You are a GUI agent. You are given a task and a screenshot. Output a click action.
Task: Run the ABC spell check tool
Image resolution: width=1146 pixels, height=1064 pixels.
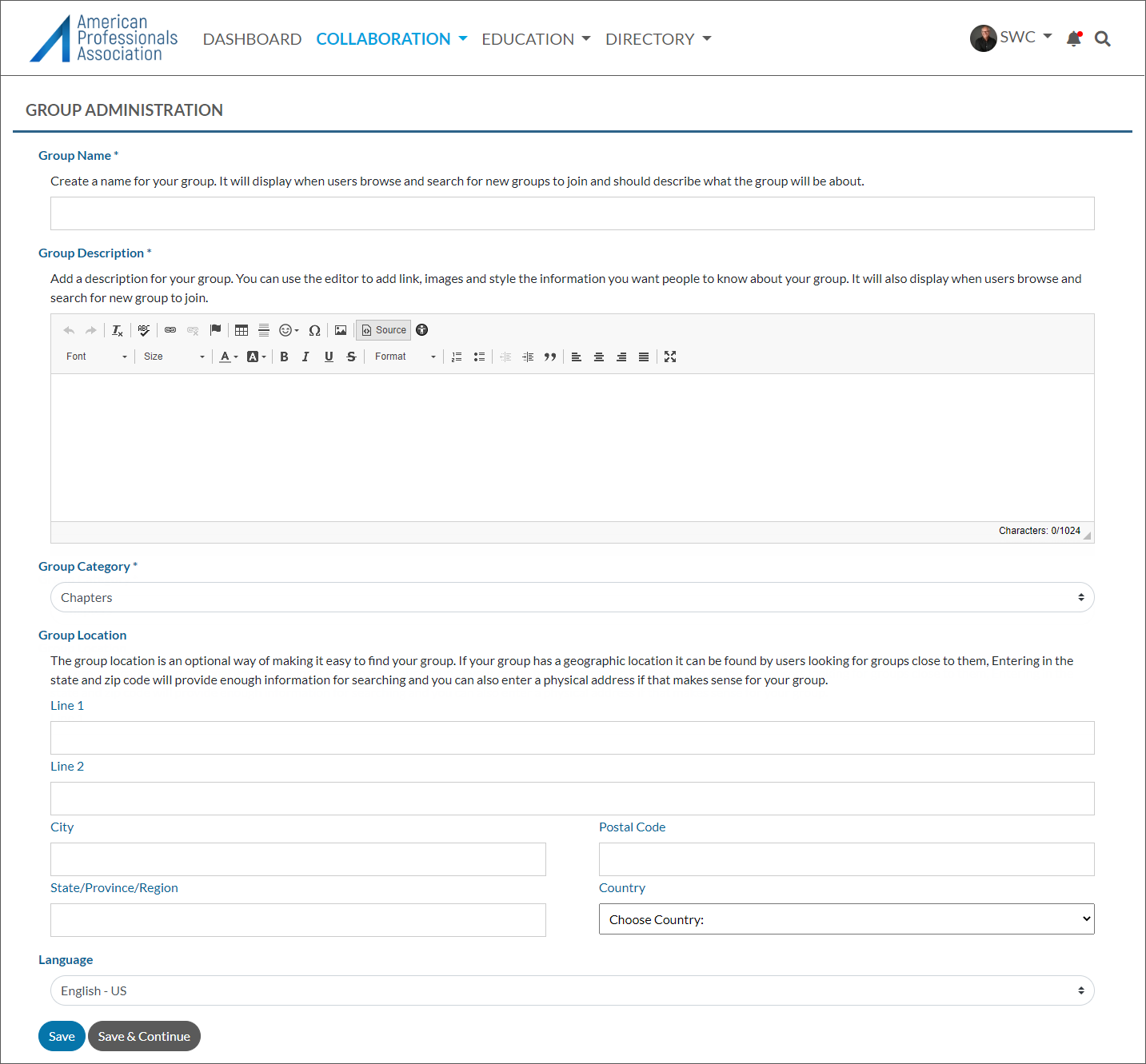[x=144, y=330]
